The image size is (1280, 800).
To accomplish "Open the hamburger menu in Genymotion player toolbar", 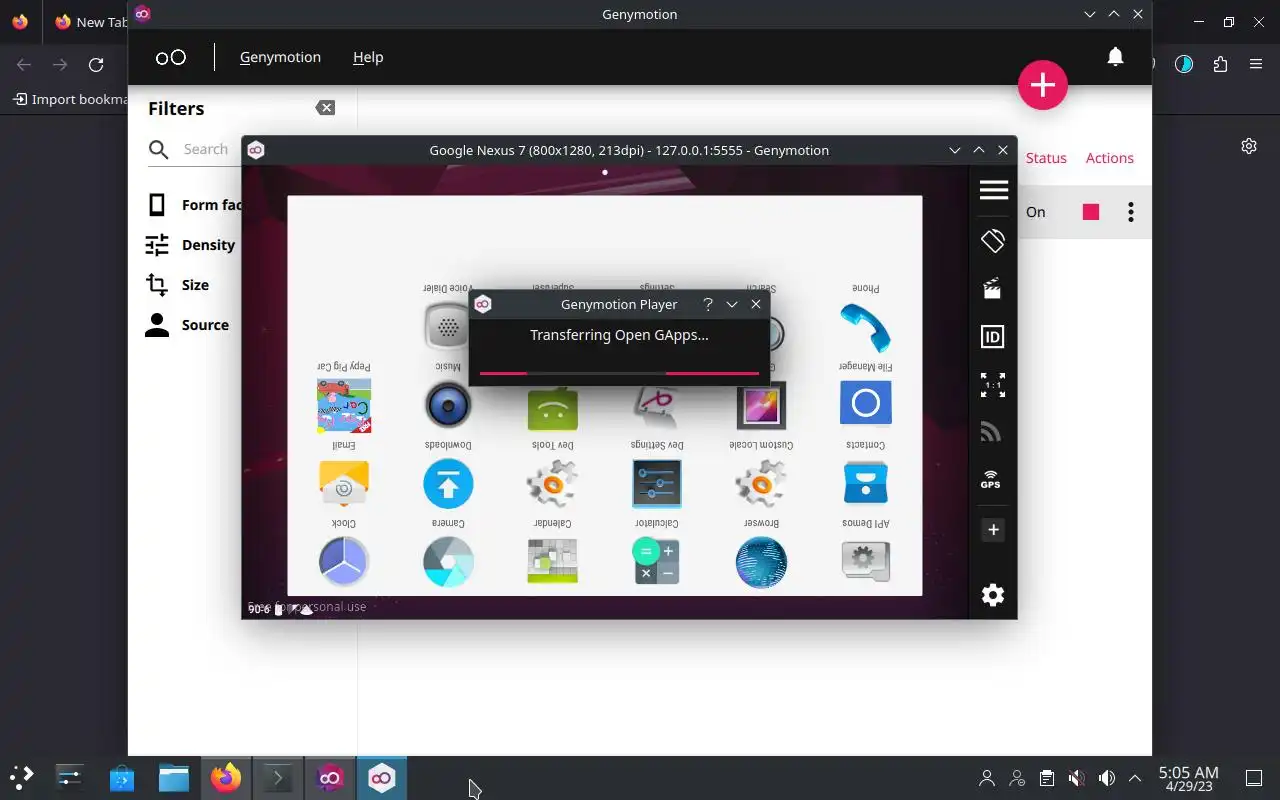I will tap(993, 190).
